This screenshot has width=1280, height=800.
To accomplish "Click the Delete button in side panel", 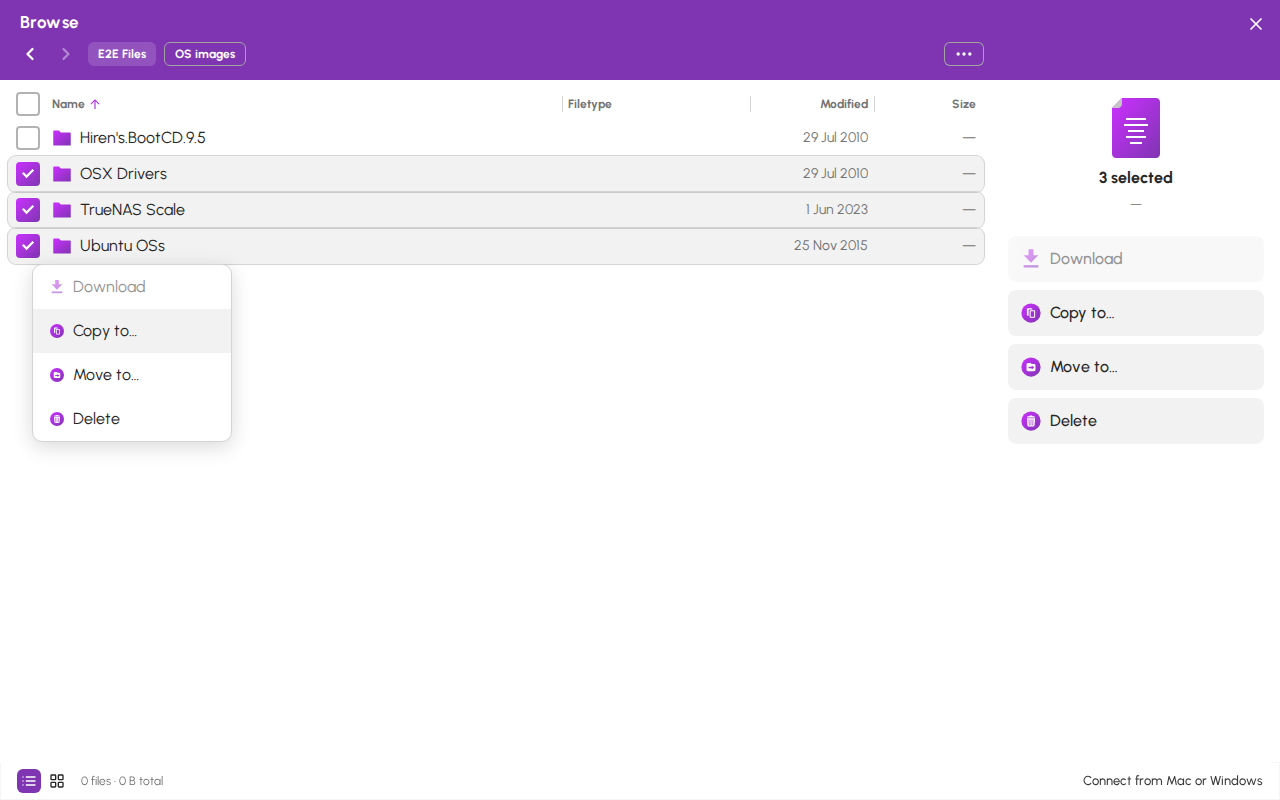I will [x=1136, y=421].
